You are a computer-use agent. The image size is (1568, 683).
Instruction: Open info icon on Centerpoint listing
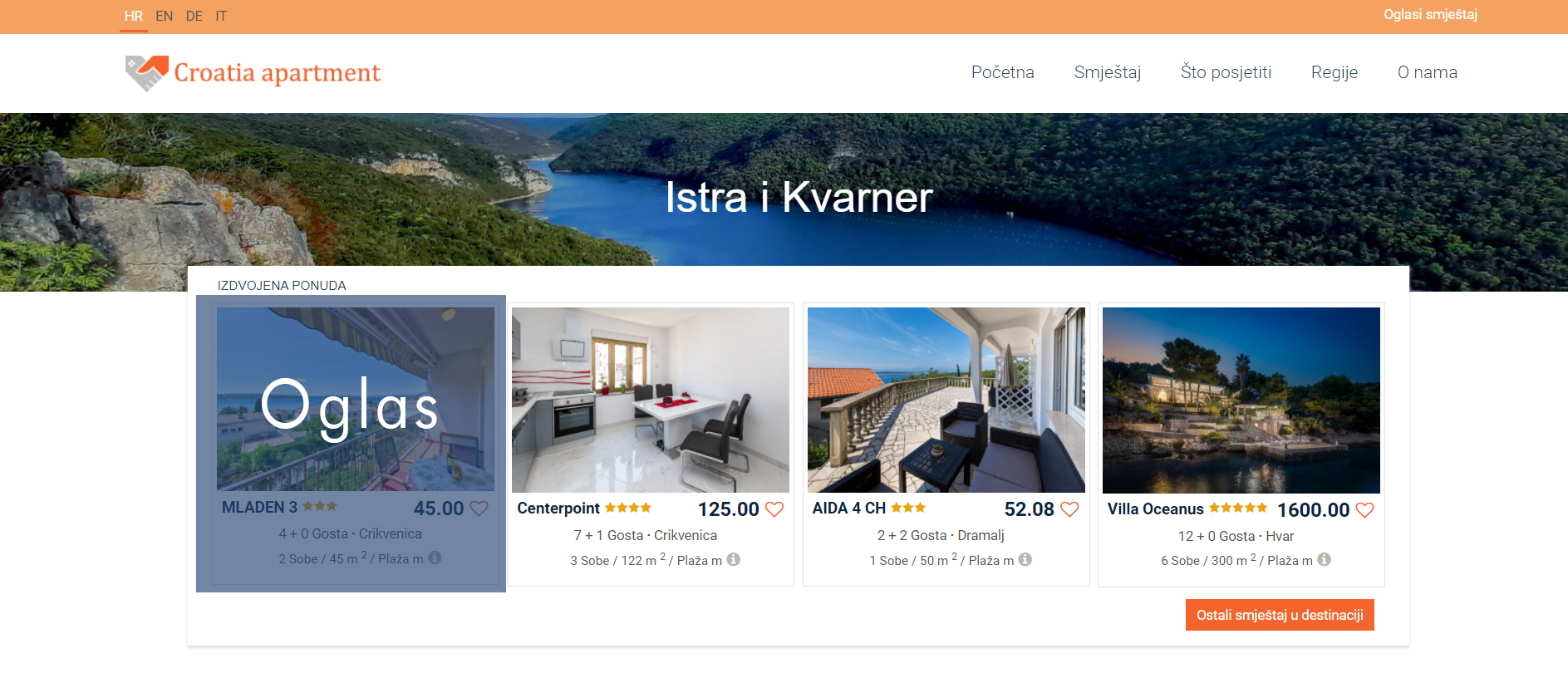click(733, 560)
